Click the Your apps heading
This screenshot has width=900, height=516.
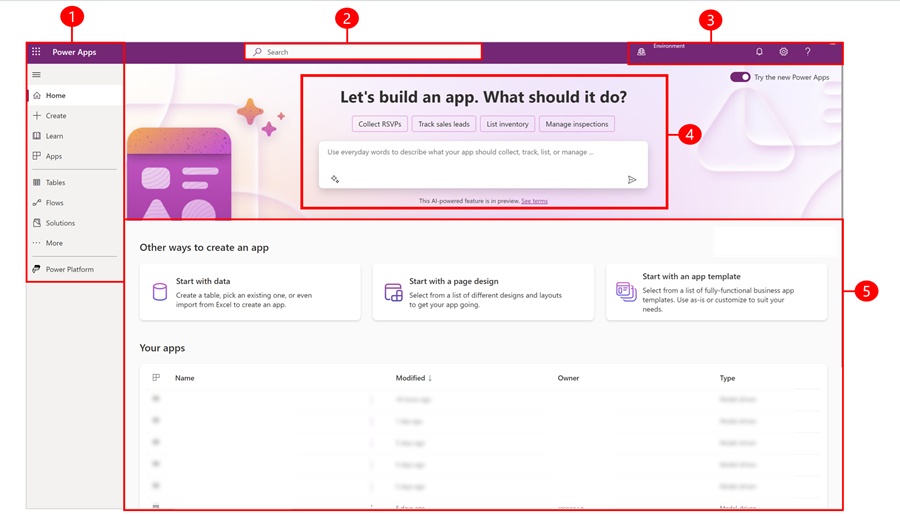pos(162,348)
